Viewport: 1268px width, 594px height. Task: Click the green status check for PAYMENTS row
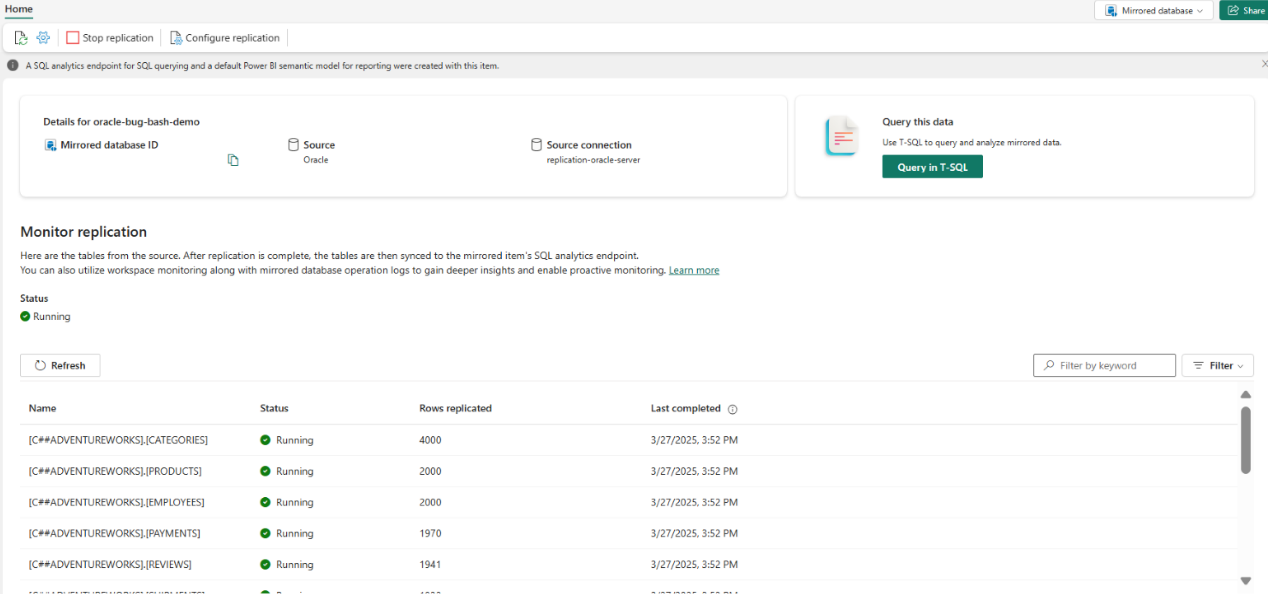click(x=265, y=533)
